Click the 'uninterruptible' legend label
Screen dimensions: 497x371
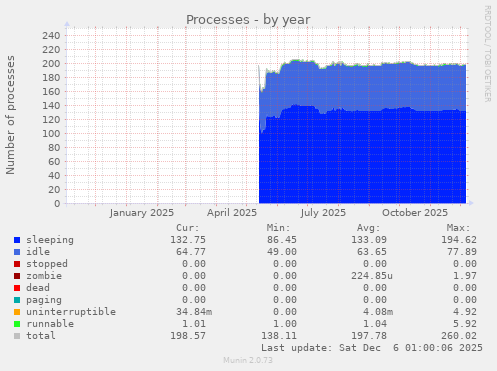point(71,312)
